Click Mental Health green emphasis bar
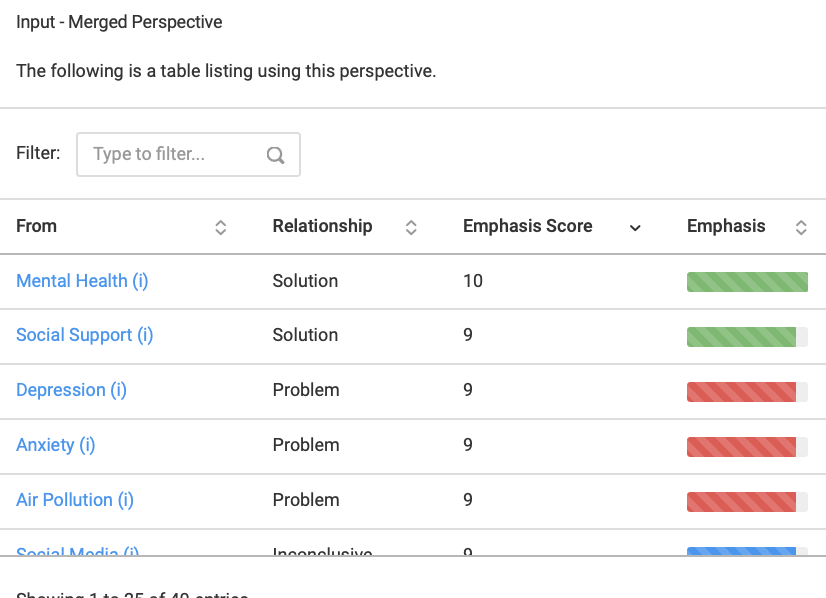Viewport: 826px width, 598px height. (747, 282)
